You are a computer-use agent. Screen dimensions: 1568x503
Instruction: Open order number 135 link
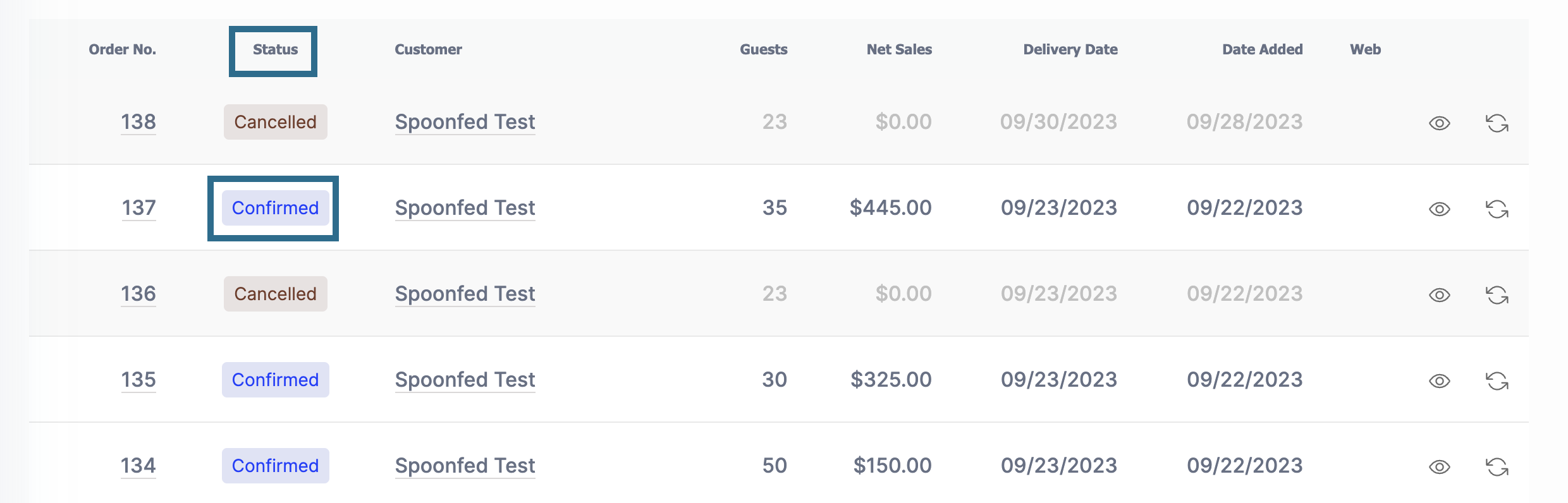pyautogui.click(x=138, y=380)
